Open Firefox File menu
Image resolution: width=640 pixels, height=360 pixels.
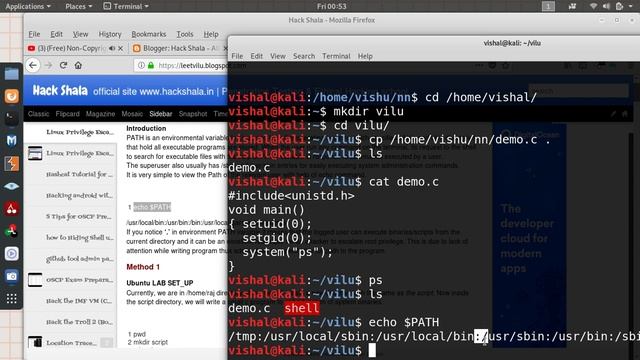click(34, 34)
